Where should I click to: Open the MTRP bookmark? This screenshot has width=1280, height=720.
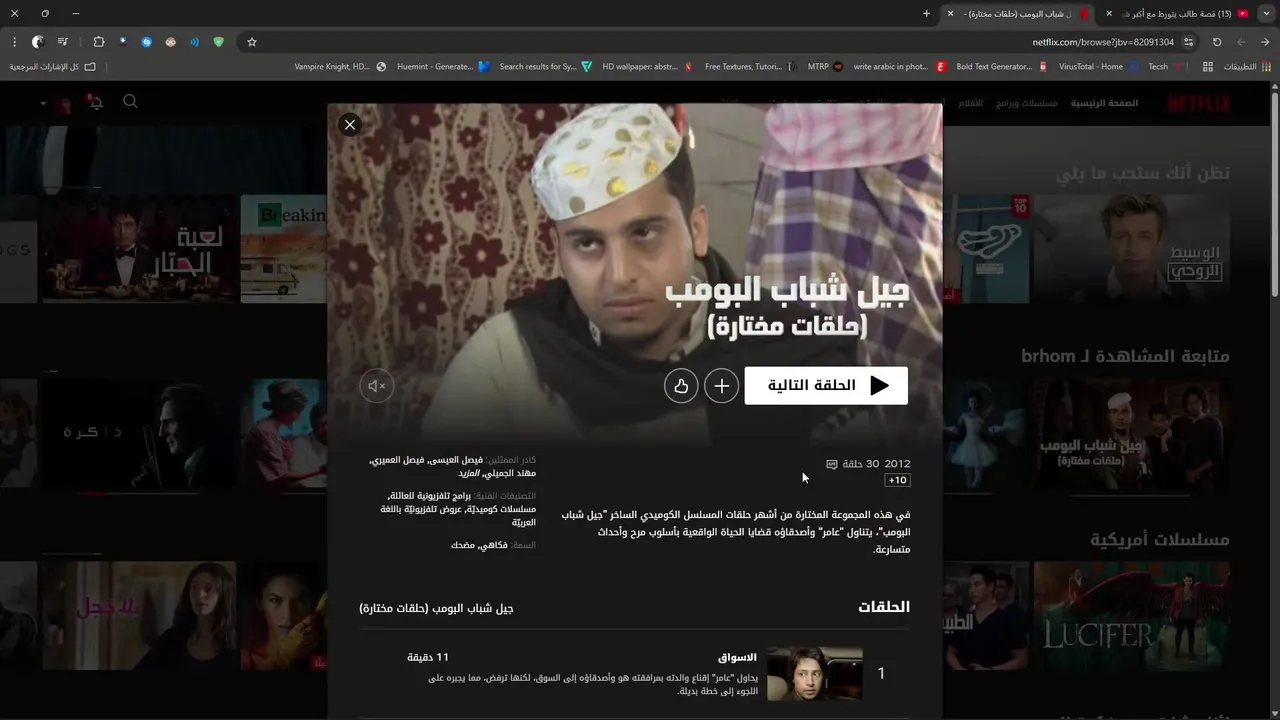(x=825, y=67)
